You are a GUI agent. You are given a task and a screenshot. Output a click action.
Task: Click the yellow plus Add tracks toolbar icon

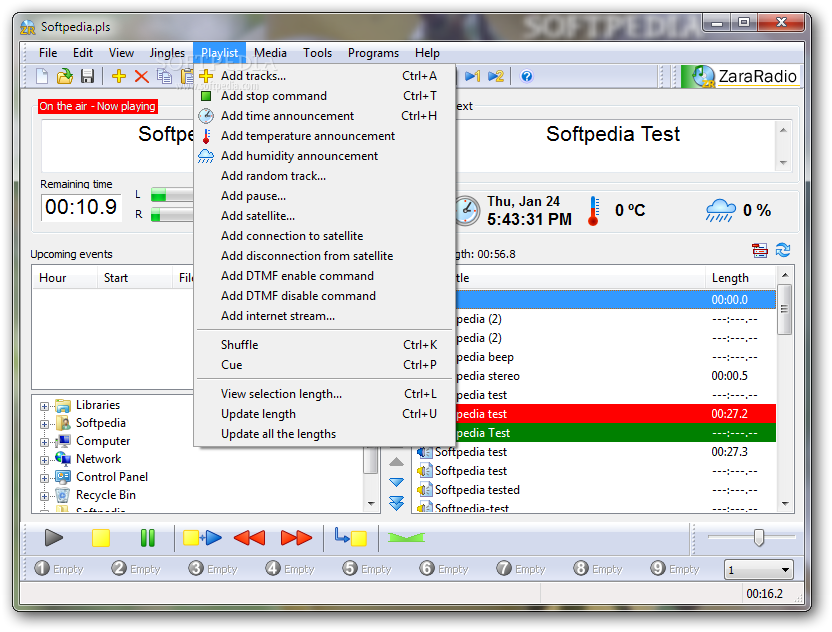point(119,76)
